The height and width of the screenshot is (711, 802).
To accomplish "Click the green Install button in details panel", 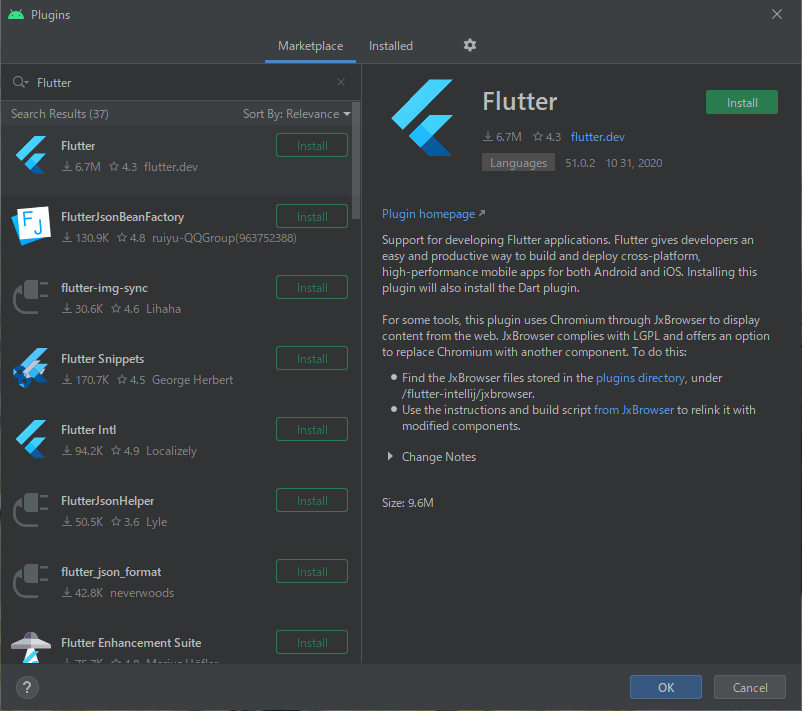I will [742, 102].
